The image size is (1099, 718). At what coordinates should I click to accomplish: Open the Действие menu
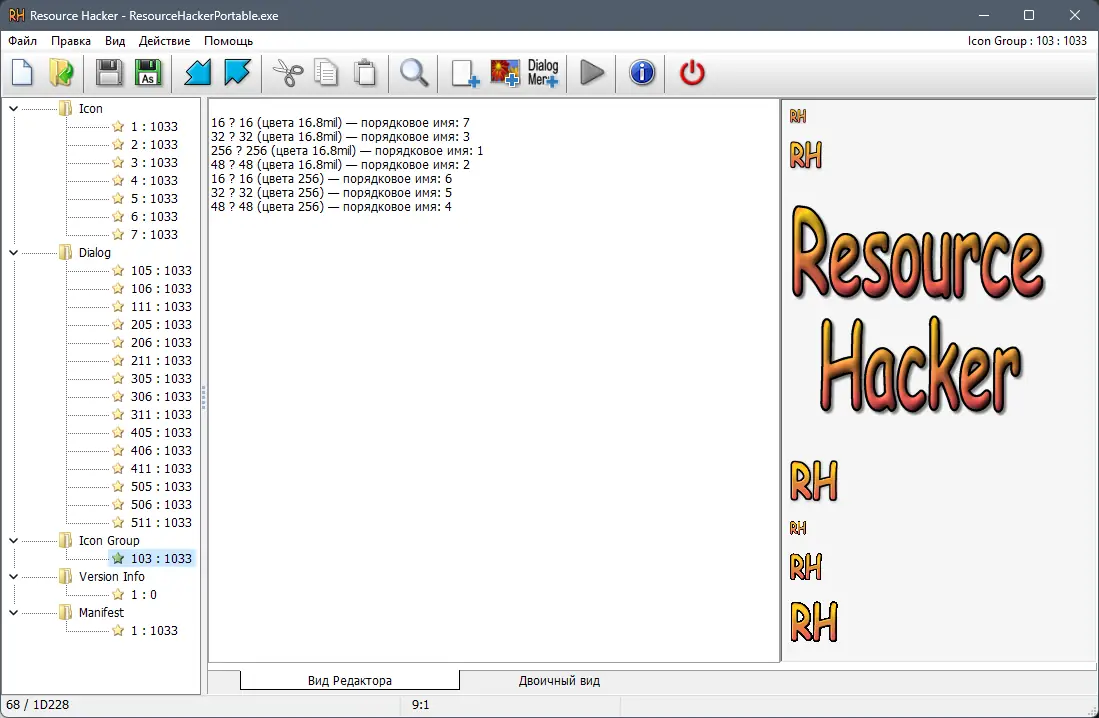pos(164,41)
